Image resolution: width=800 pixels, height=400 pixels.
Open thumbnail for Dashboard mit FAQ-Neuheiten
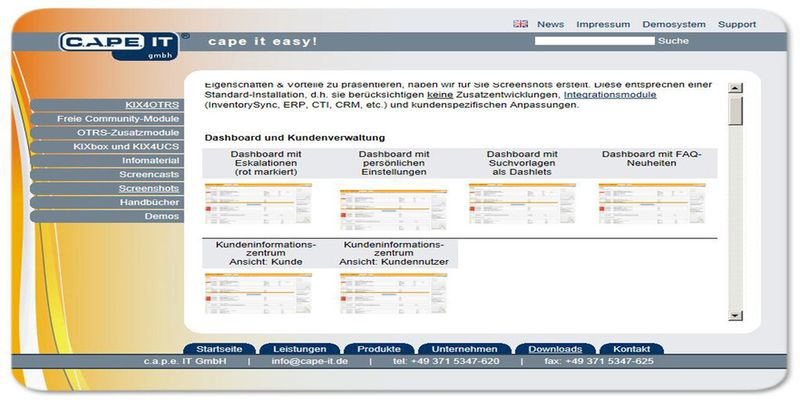652,203
